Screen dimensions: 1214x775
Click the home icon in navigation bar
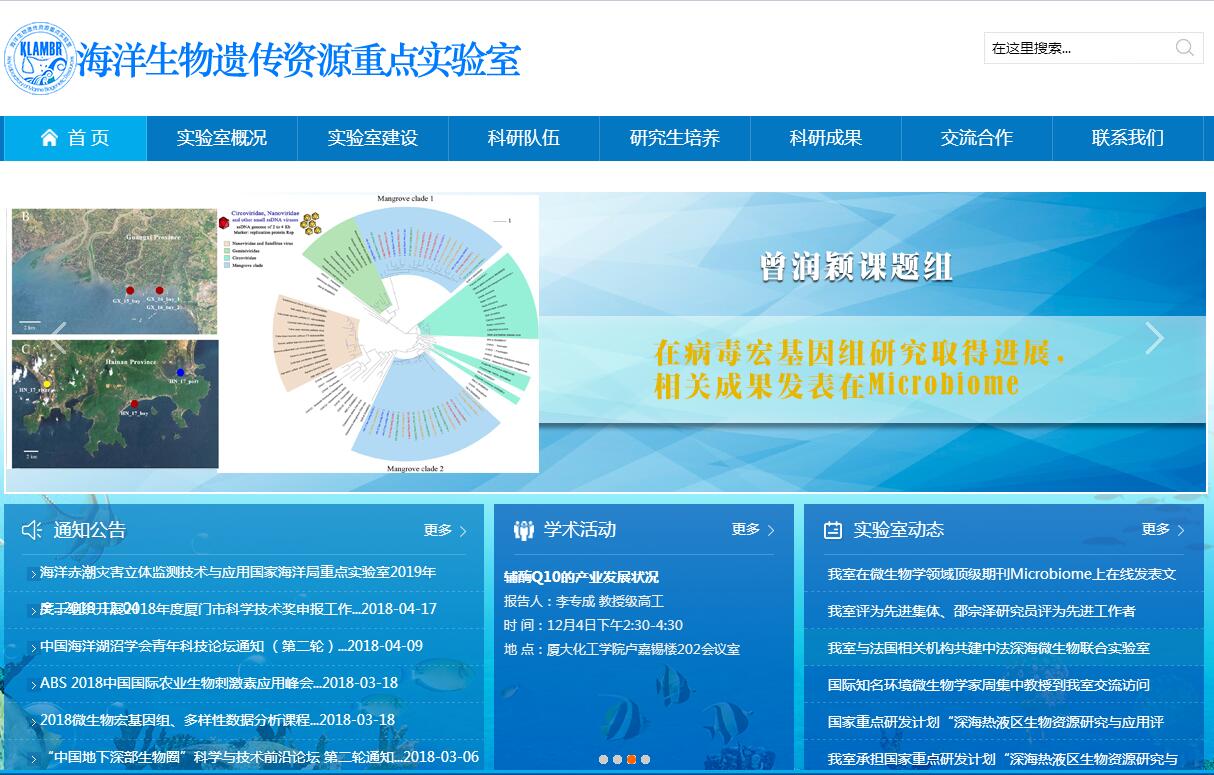(49, 138)
